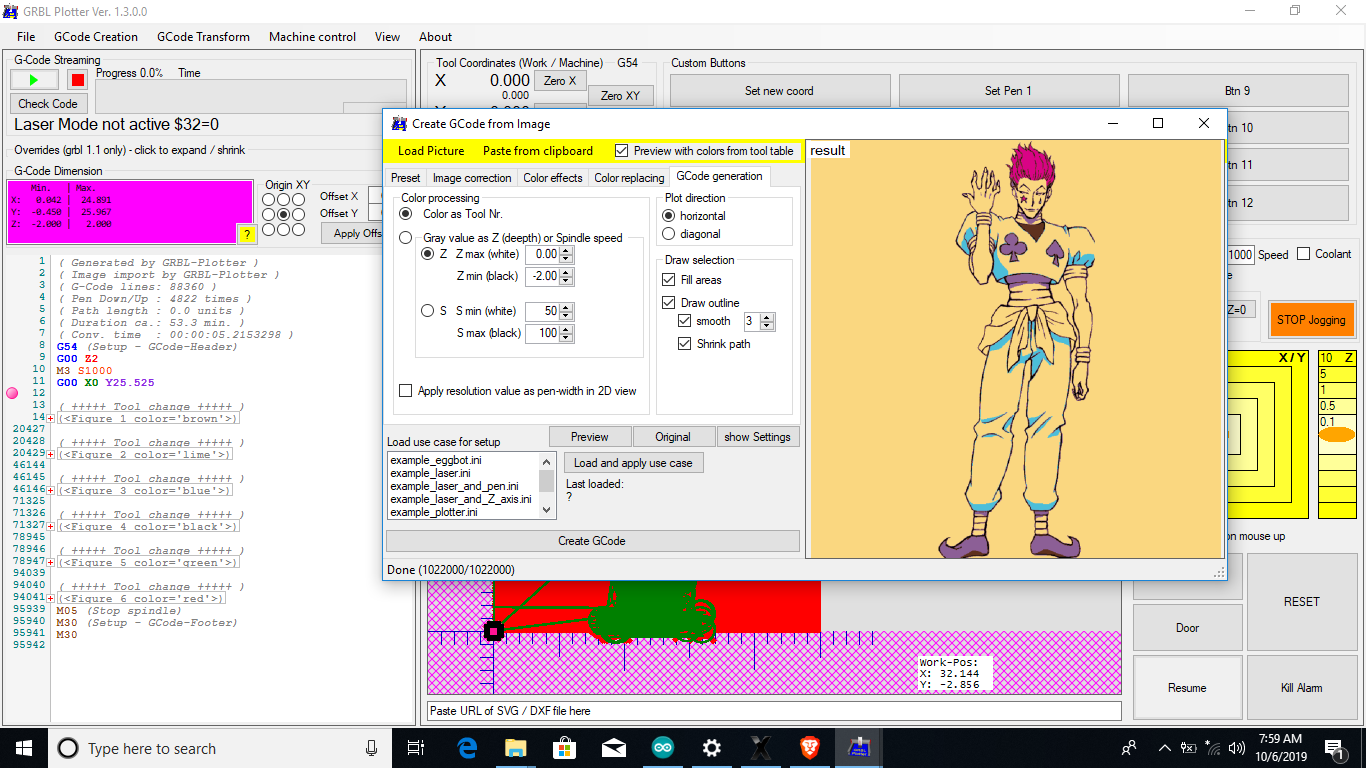Open the Machine control menu

click(x=312, y=37)
